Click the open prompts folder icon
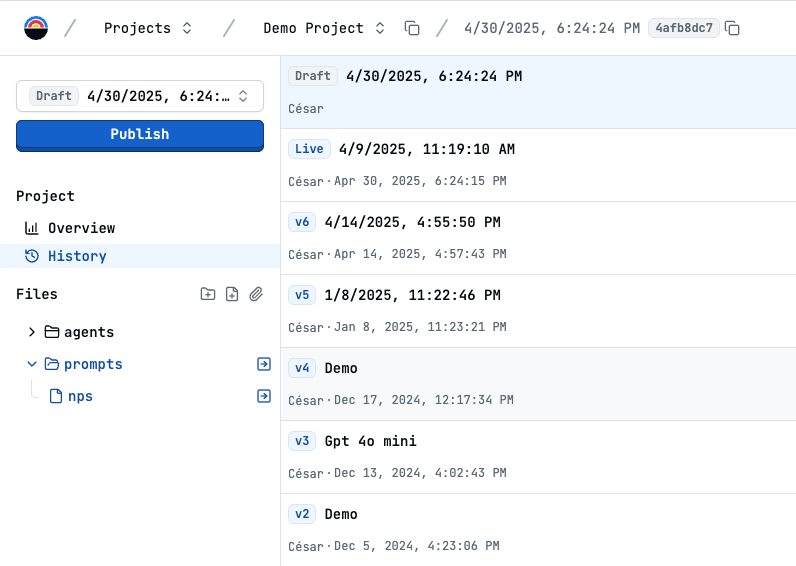 click(x=52, y=364)
